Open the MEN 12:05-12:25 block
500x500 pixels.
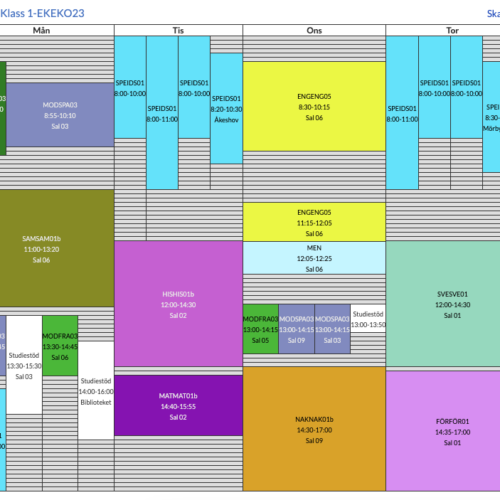point(314,258)
